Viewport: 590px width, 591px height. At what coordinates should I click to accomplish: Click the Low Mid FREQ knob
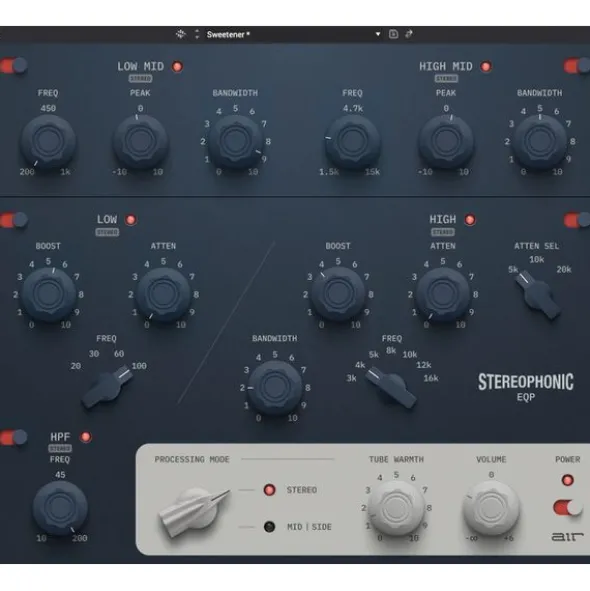click(x=48, y=141)
